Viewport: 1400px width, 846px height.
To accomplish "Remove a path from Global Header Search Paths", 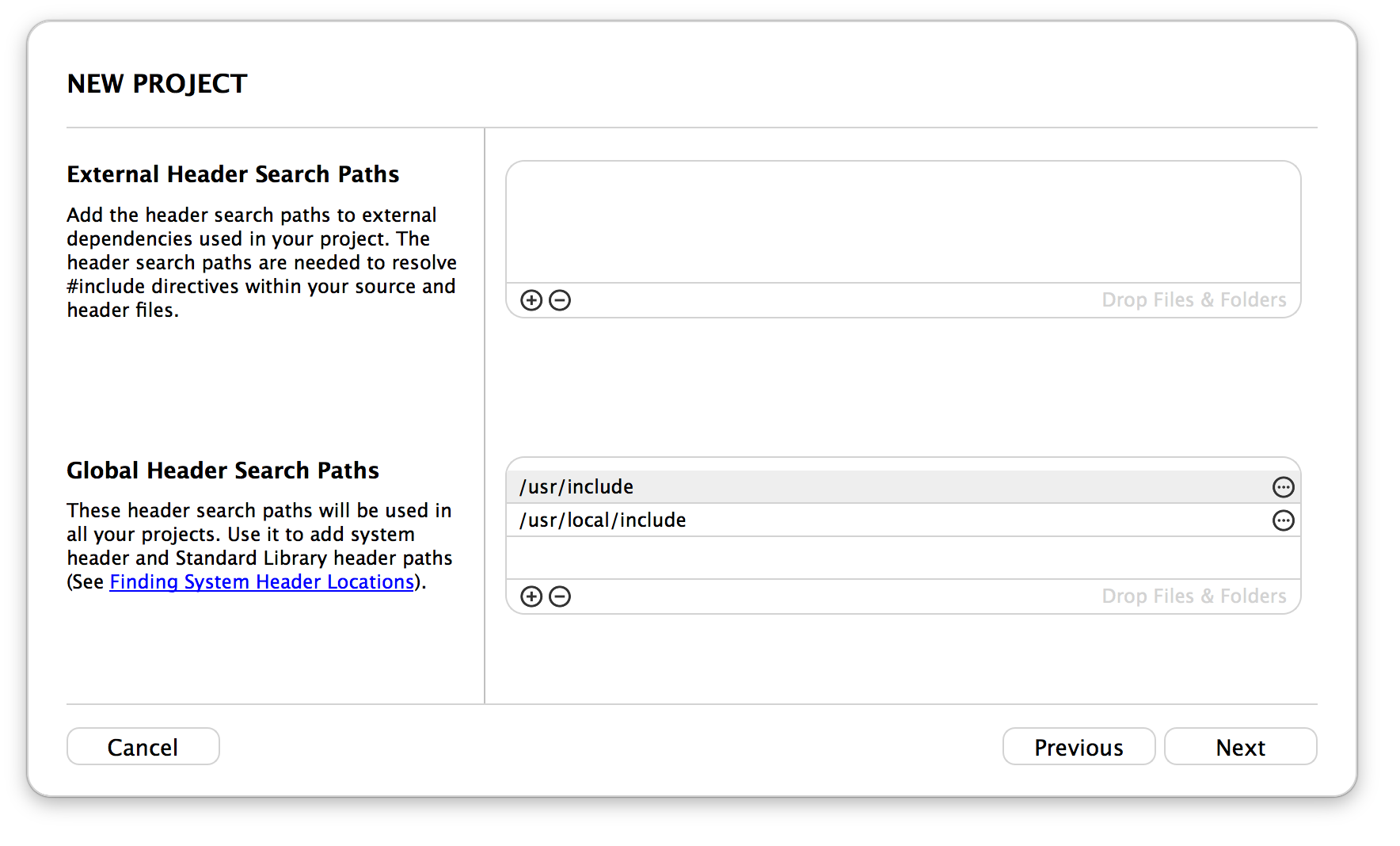I will (560, 596).
